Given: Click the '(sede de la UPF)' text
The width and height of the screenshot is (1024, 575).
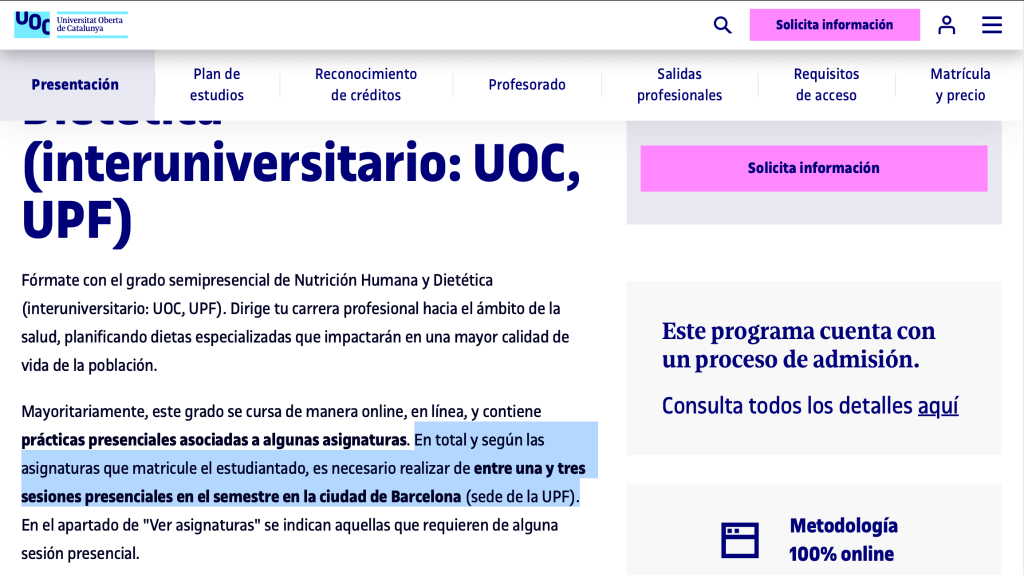Looking at the screenshot, I should click(522, 497).
